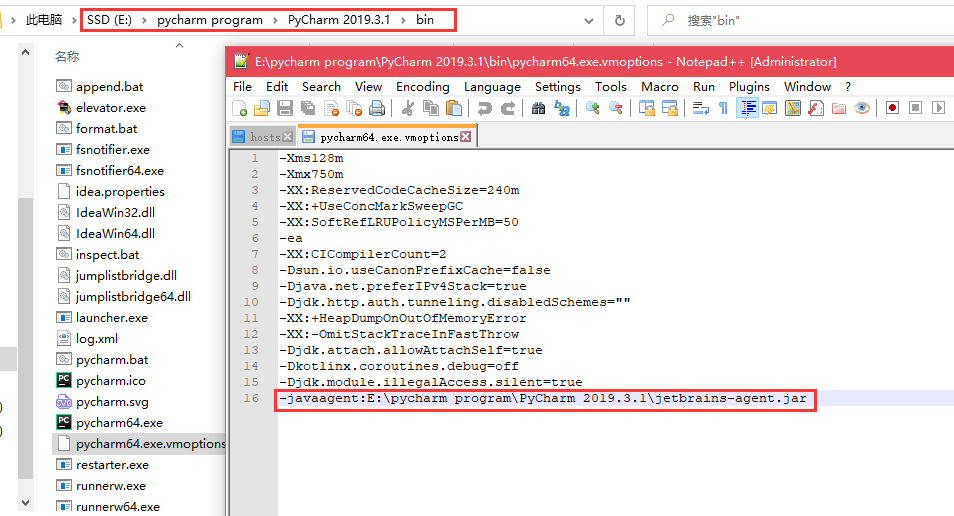Click the Zoom Out magnifier icon
Screen dimensions: 954x516
coord(616,108)
